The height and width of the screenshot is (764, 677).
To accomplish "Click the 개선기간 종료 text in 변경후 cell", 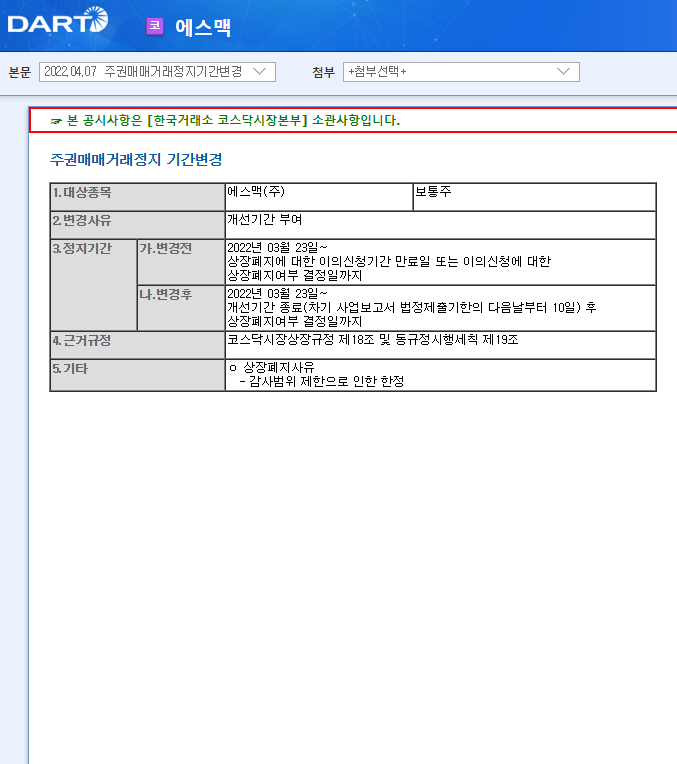I will tap(265, 307).
